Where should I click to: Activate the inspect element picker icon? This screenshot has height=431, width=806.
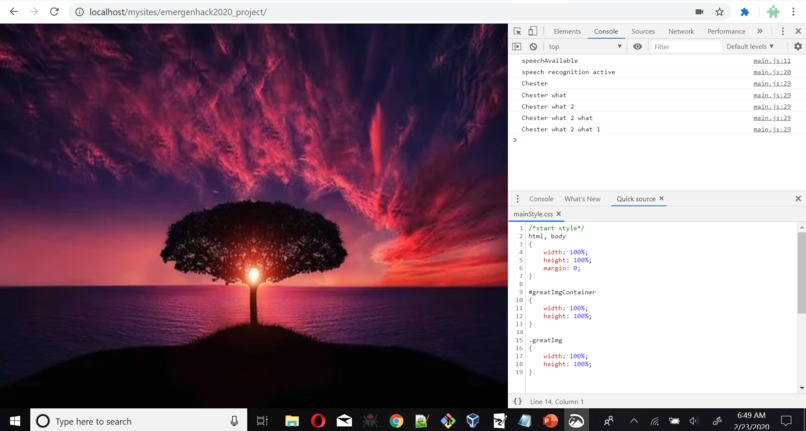[x=517, y=31]
